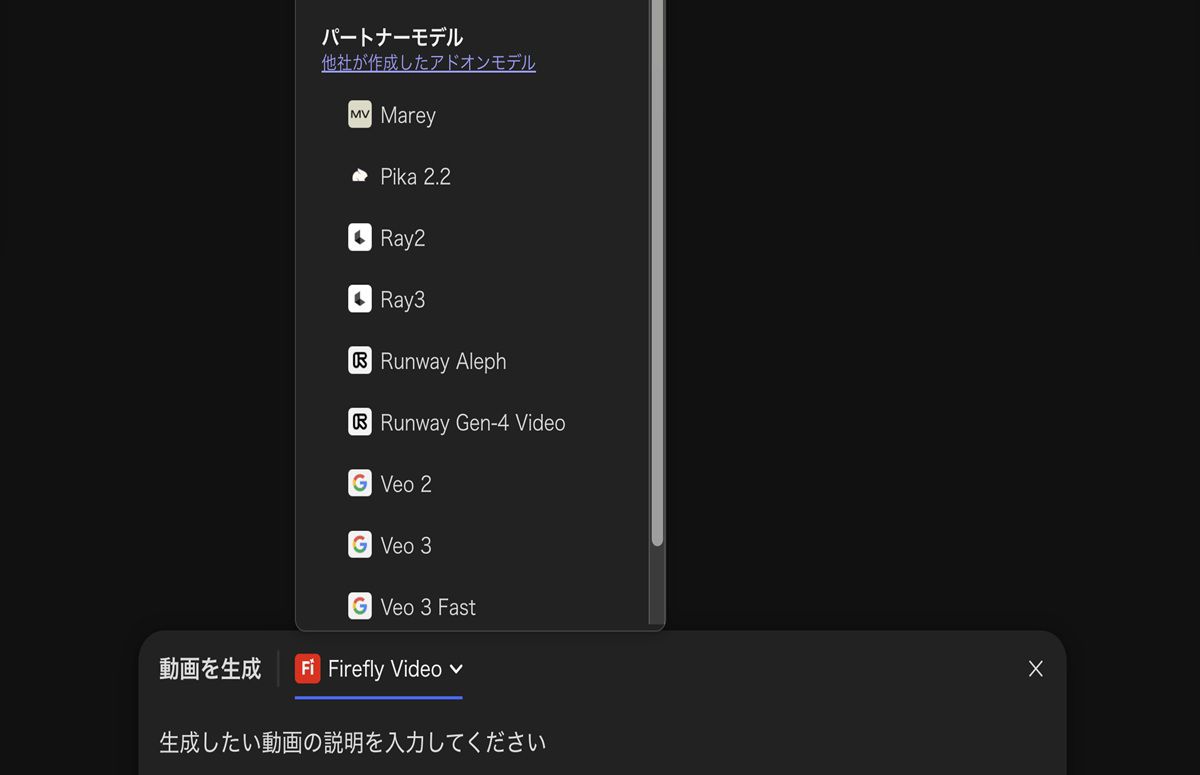Select the Marey model label

[408, 115]
